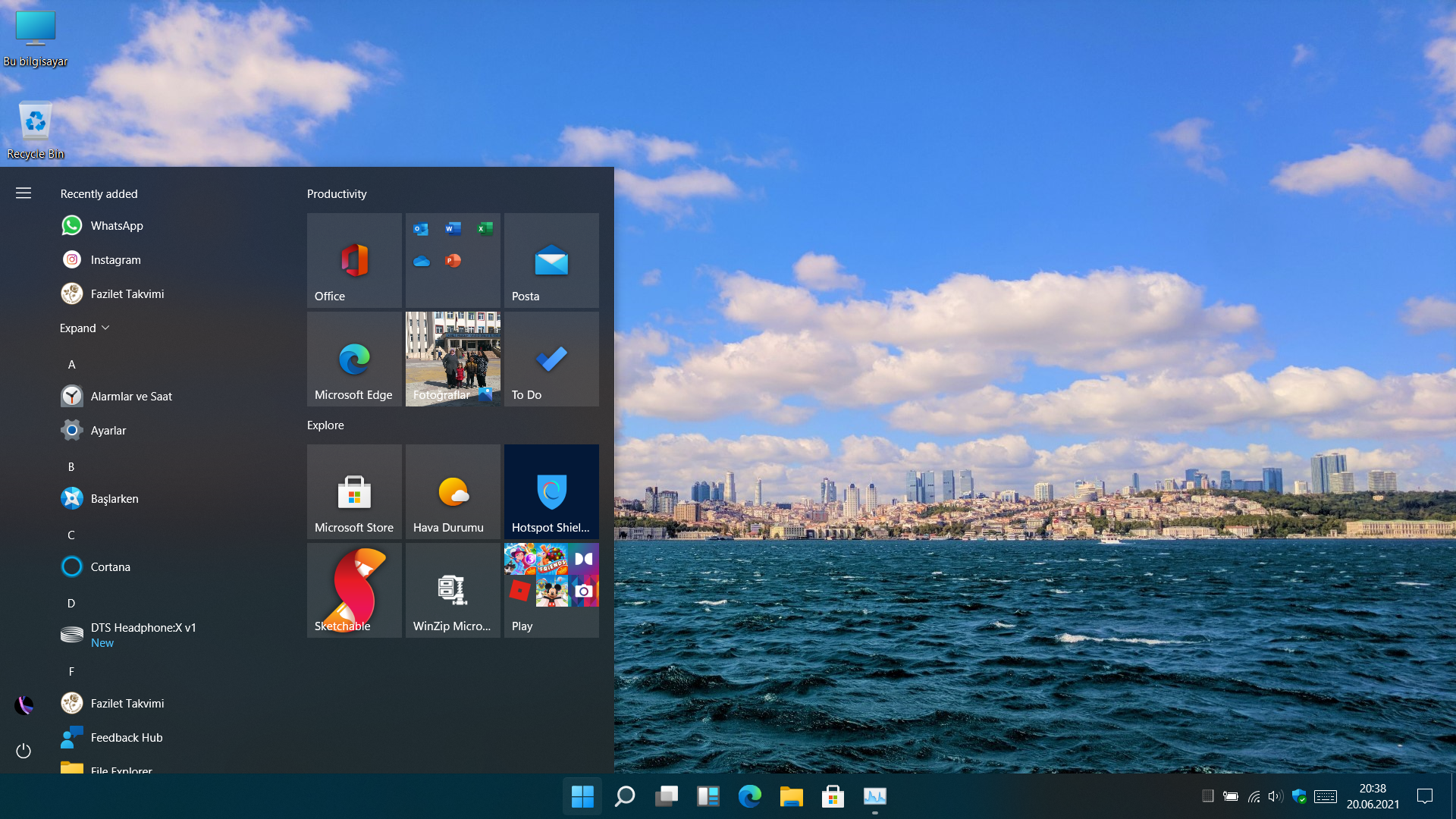Click the volume icon in system tray
Viewport: 1456px width, 819px height.
coord(1275,796)
